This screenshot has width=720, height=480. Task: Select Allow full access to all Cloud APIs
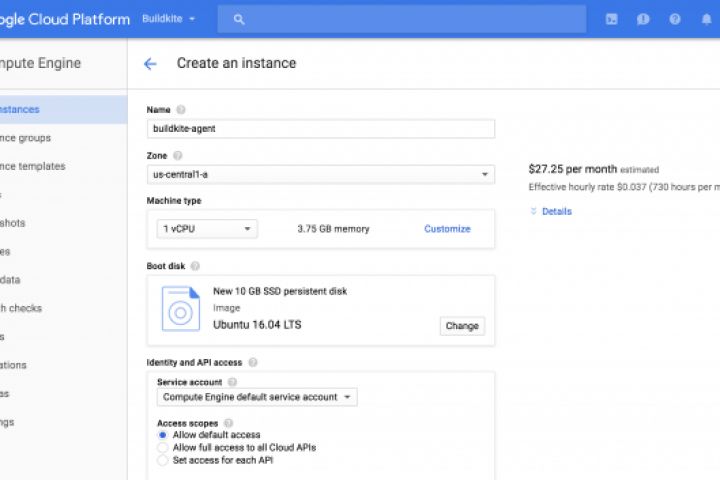tap(163, 448)
